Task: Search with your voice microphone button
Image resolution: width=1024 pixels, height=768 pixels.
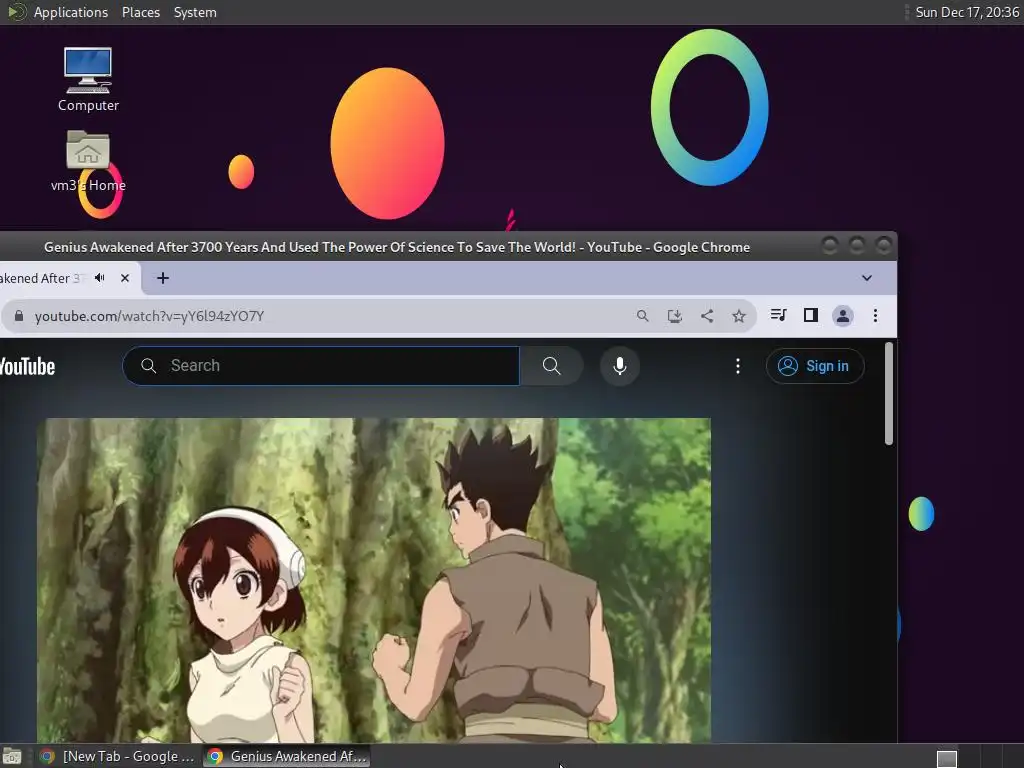Action: tap(620, 366)
